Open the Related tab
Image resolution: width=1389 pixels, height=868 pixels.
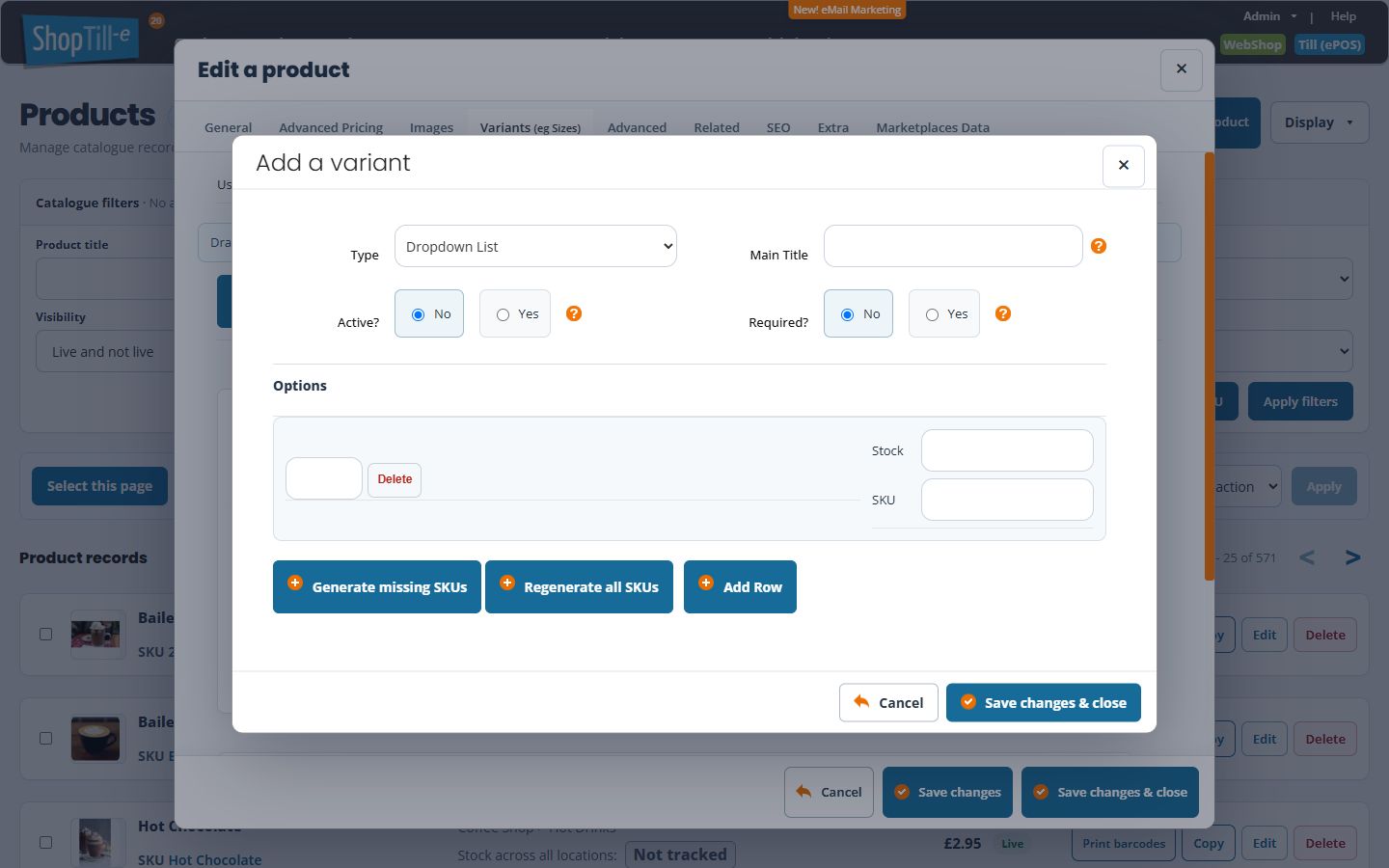(717, 127)
